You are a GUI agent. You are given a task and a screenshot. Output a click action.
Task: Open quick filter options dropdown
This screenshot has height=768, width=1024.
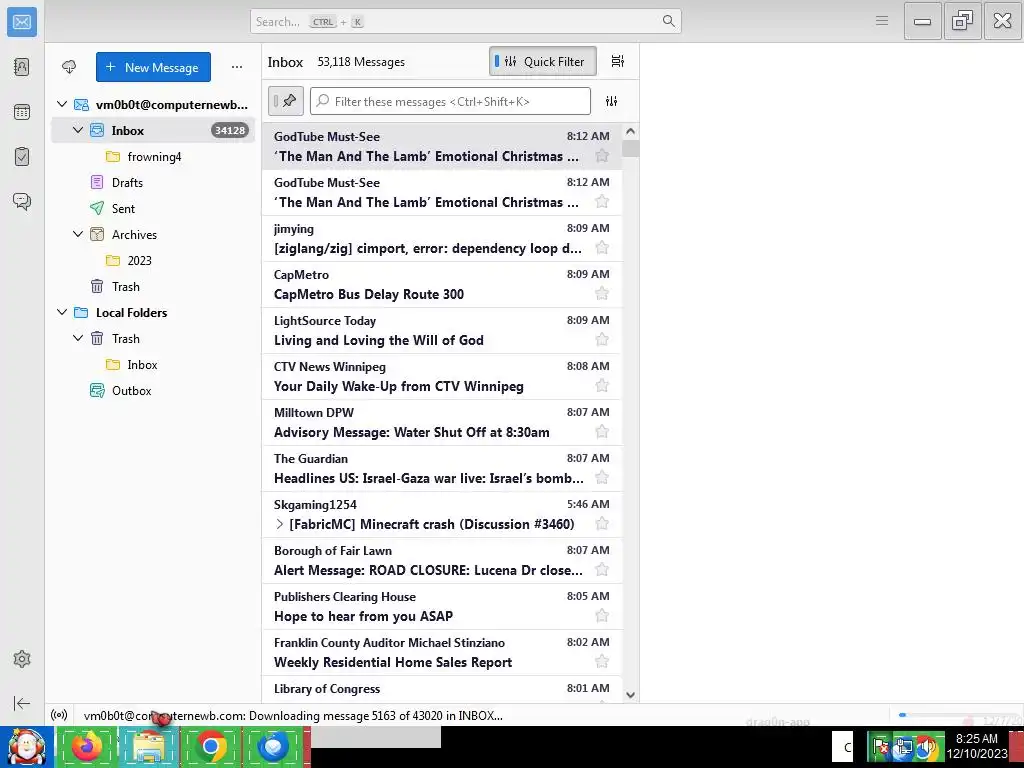(x=611, y=101)
